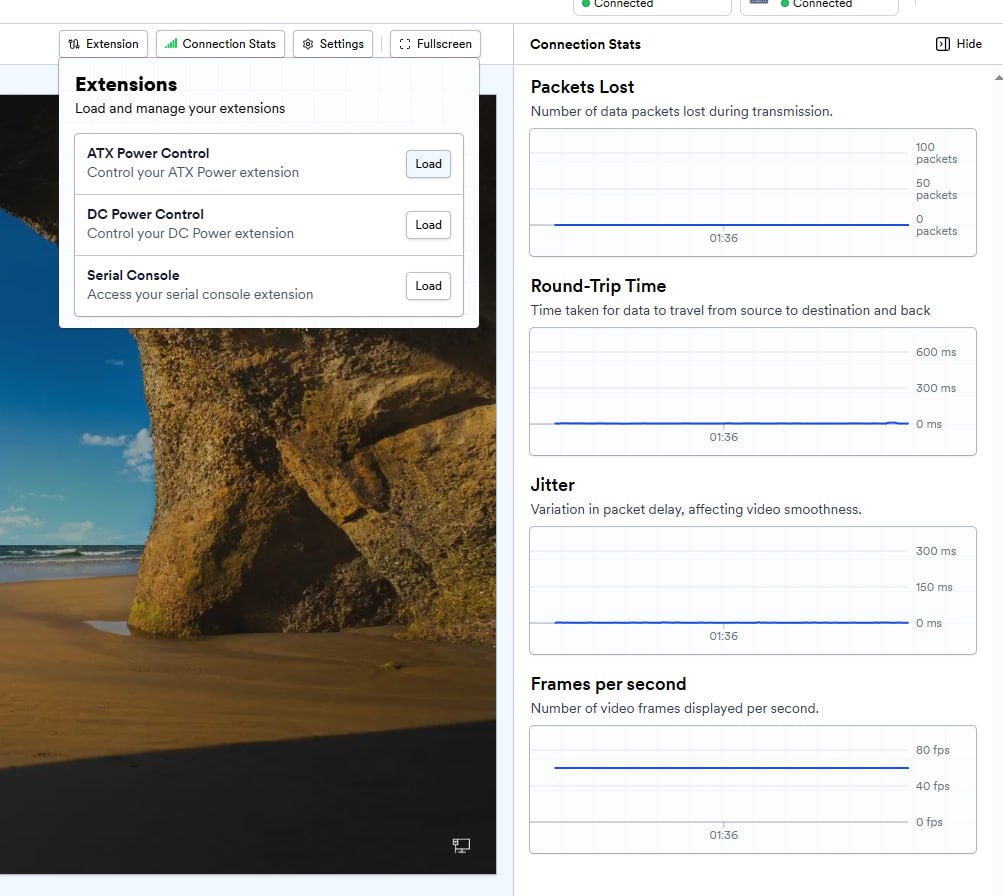
Task: Click the Extension toolbar button
Action: coord(104,44)
